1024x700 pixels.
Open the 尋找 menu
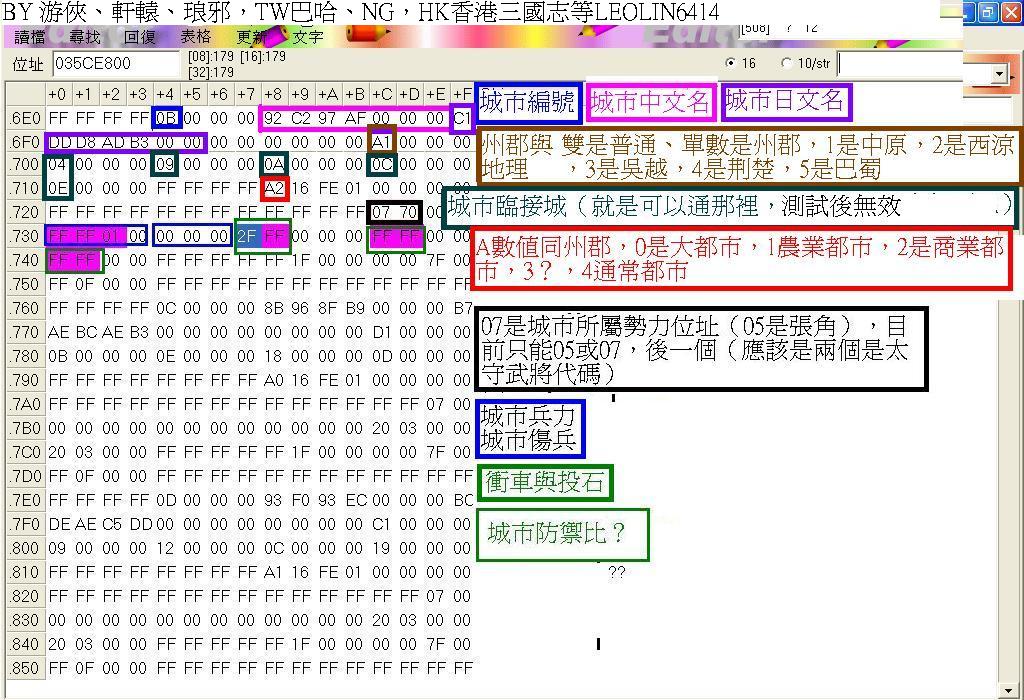85,37
